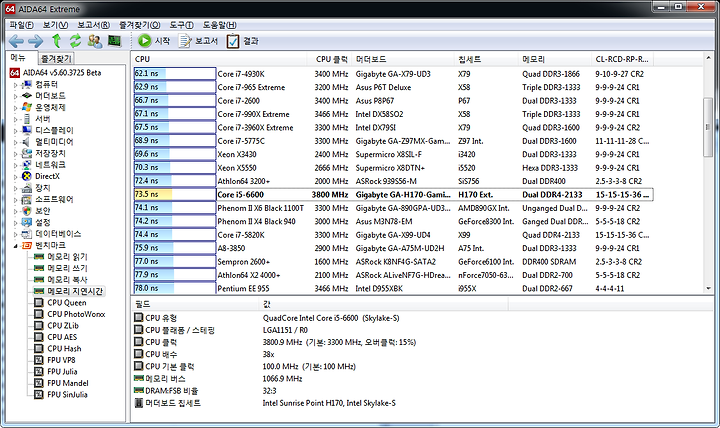Click the FPU SinJulia benchmark icon
Screen dimensions: 720x428
39,394
